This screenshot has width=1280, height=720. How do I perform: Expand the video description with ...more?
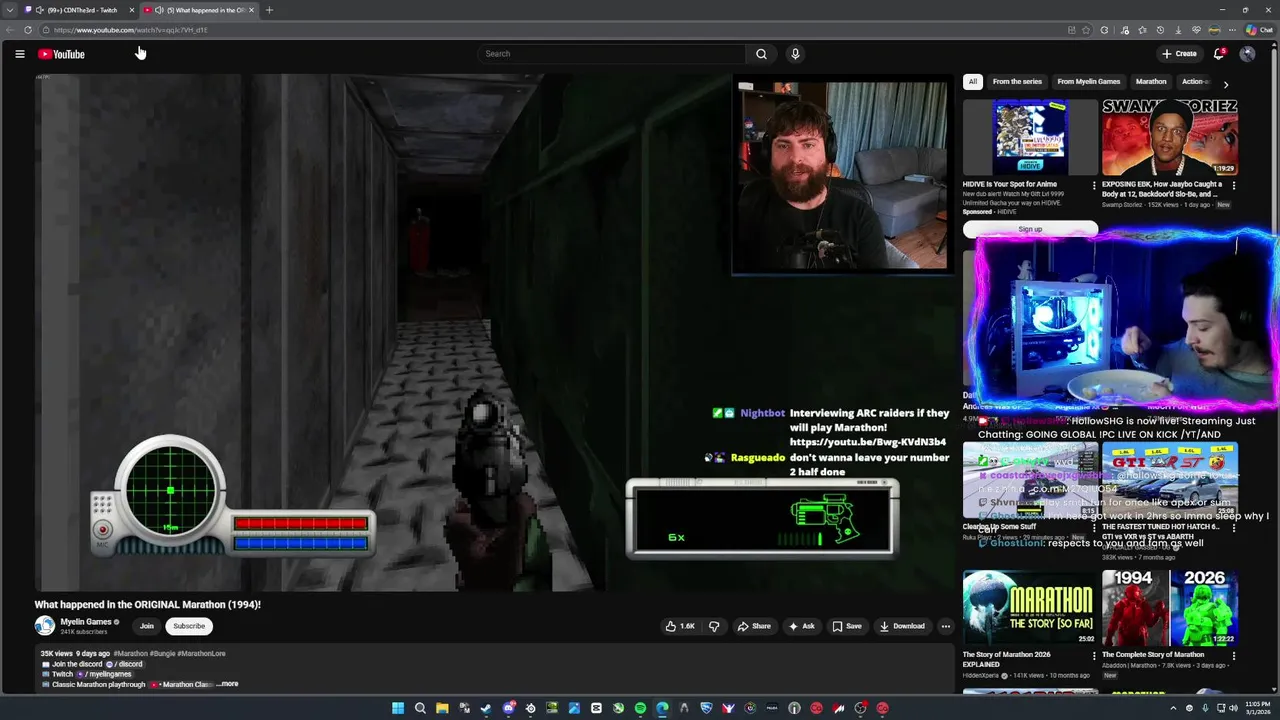coord(228,684)
